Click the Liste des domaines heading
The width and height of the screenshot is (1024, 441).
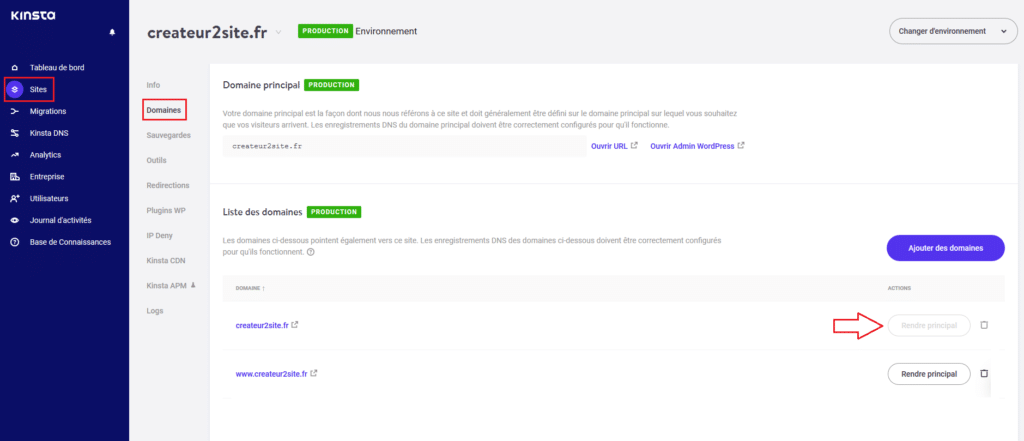click(263, 212)
